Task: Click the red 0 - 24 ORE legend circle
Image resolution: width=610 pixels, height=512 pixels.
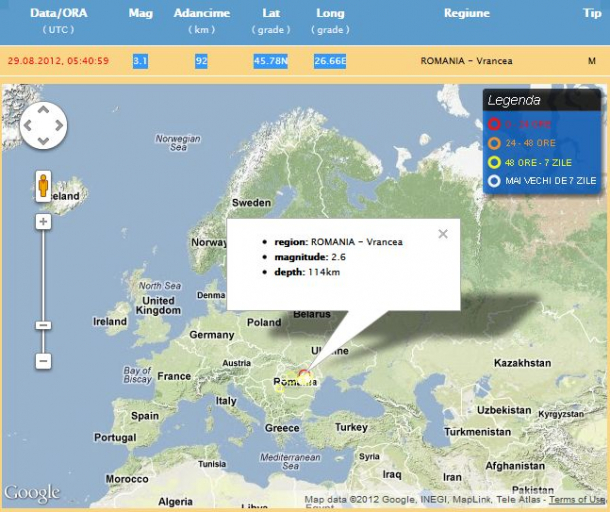Action: point(494,124)
